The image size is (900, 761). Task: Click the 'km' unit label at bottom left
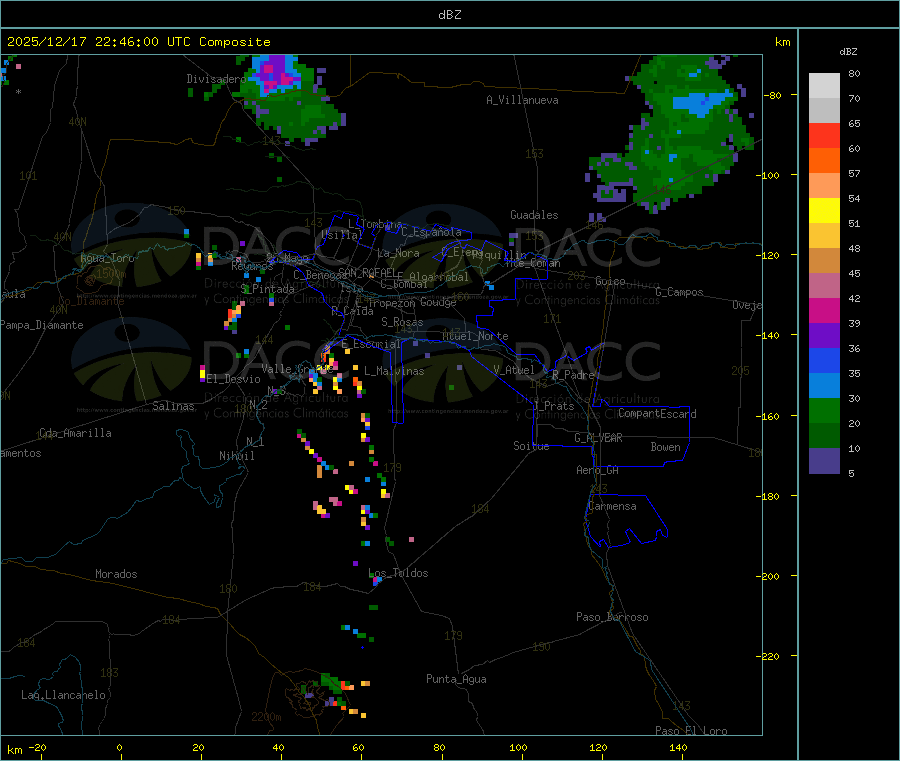coord(14,750)
